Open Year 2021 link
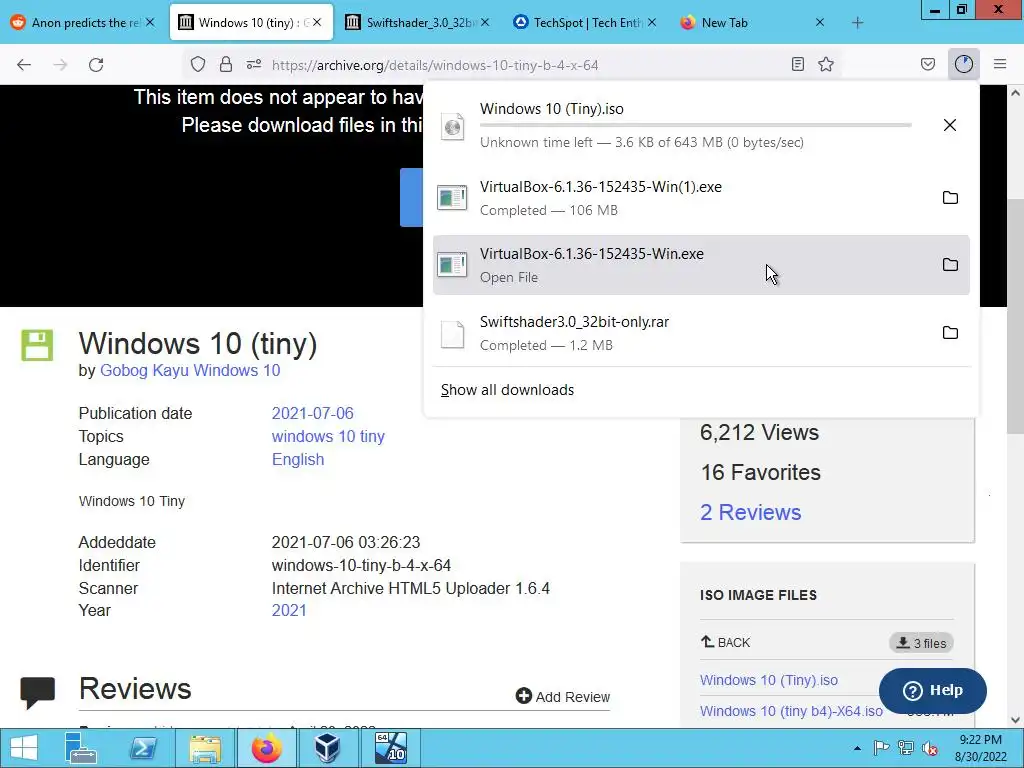Viewport: 1024px width, 768px height. [x=289, y=610]
